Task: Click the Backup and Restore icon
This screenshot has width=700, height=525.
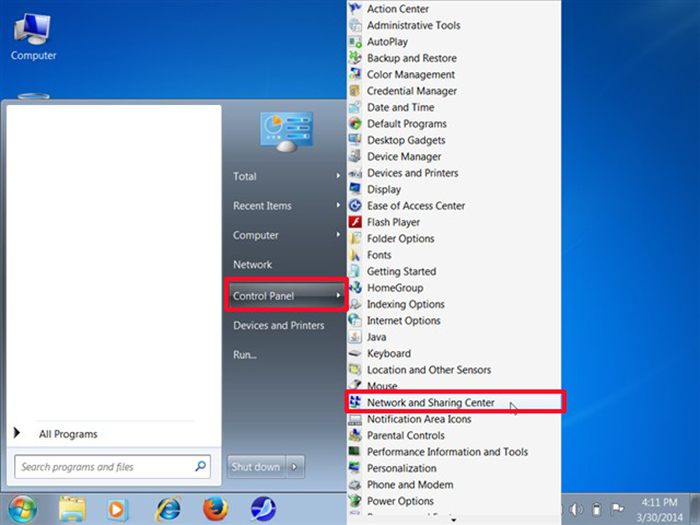Action: (x=355, y=58)
